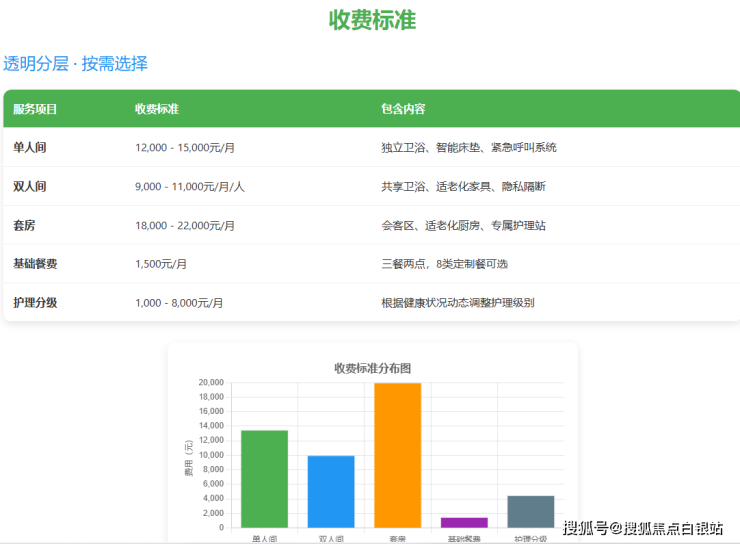Screen dimensions: 740x544
Task: Click the 服务项目 table column header
Action: click(x=35, y=109)
